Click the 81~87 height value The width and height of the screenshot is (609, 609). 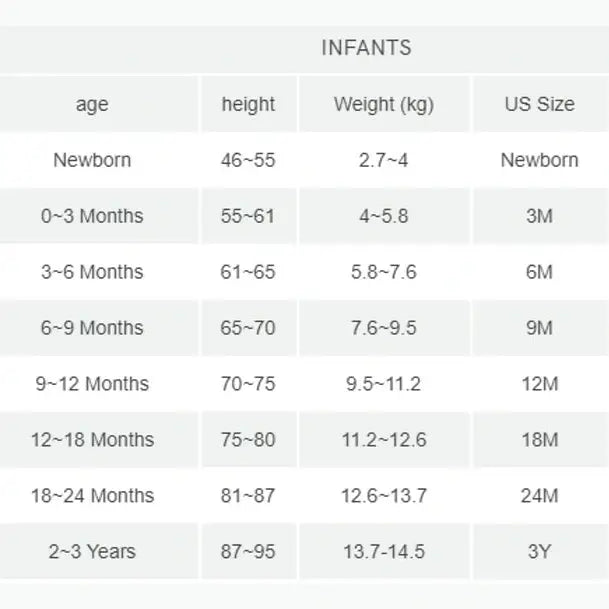tap(248, 496)
